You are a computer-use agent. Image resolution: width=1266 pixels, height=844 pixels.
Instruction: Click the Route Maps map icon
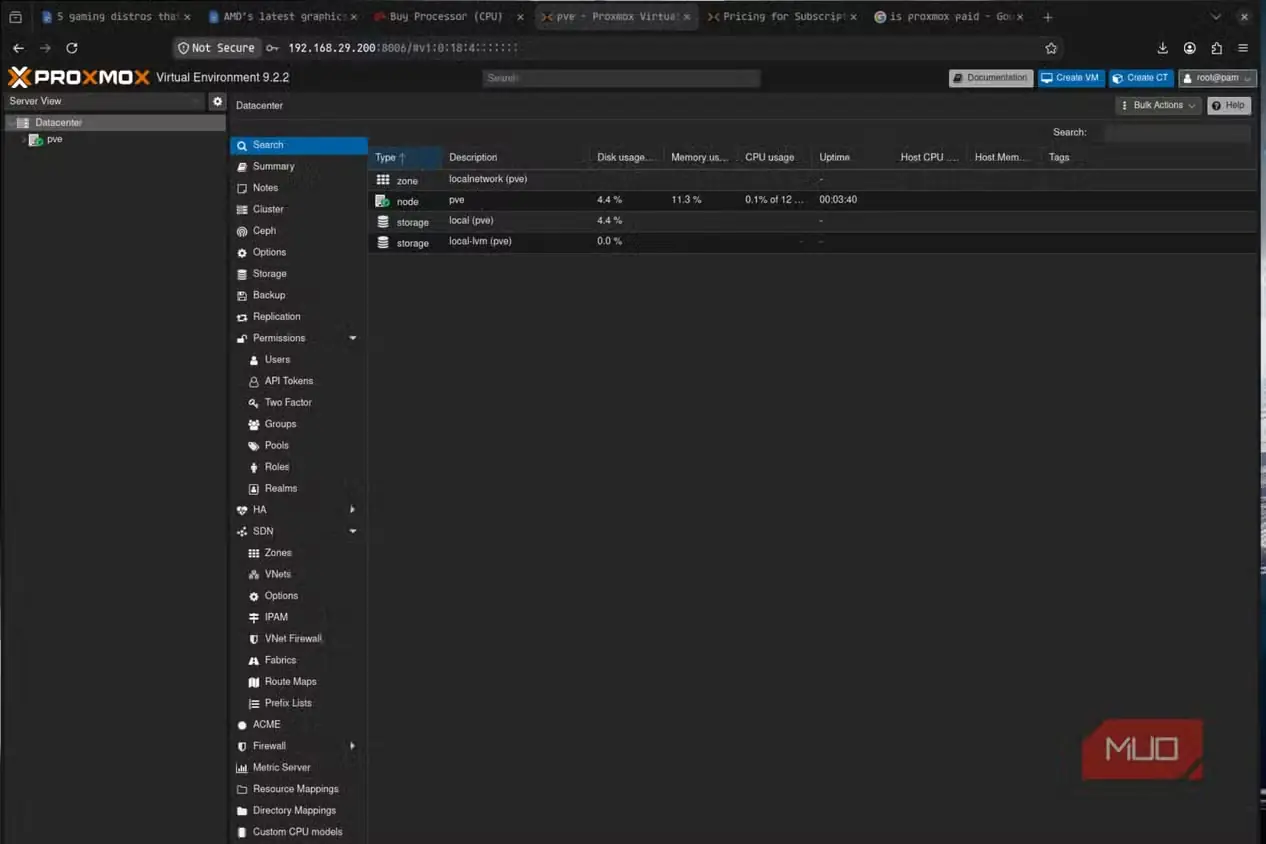254,682
